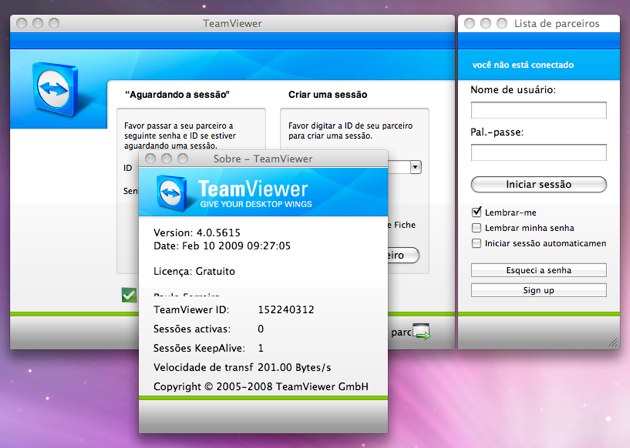
Task: Click the Sign up button
Action: coord(538,290)
